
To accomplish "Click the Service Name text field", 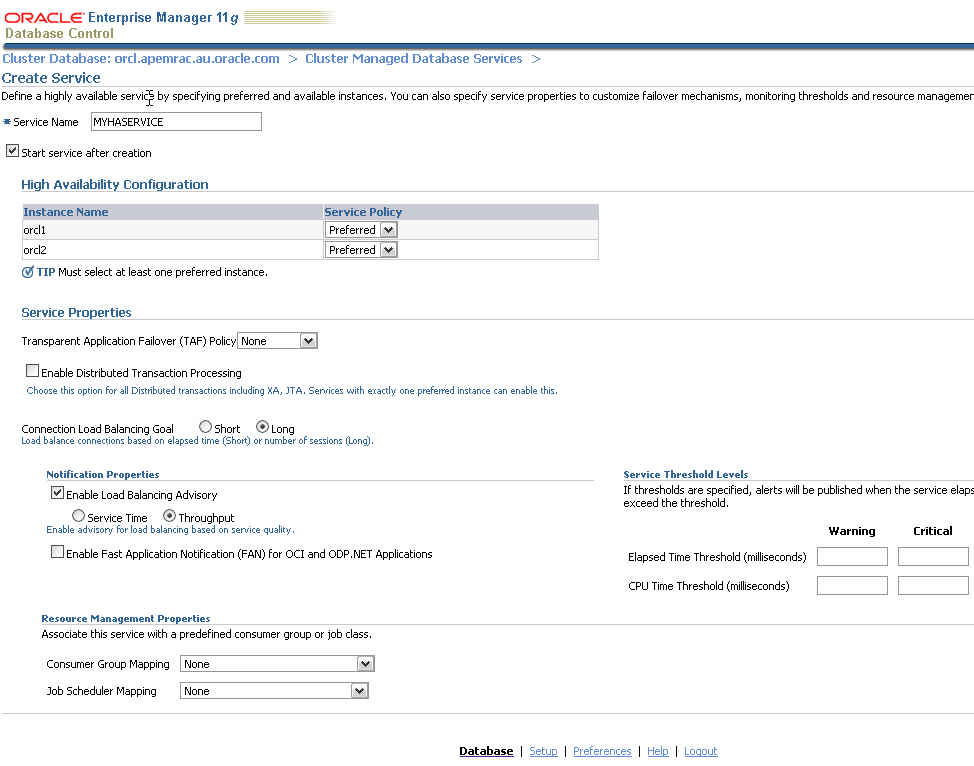I will (176, 122).
